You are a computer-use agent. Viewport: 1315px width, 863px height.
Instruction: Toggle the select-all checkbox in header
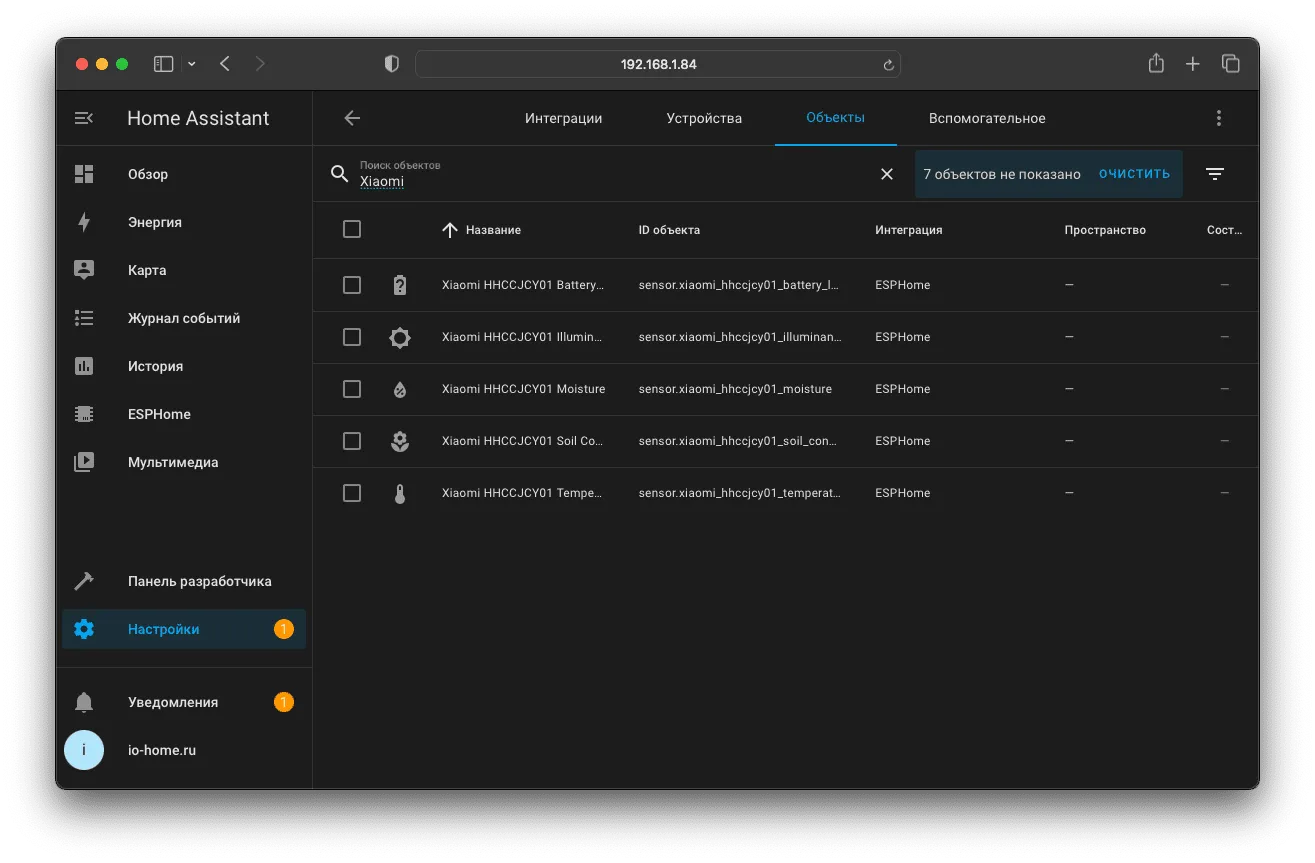pos(352,229)
